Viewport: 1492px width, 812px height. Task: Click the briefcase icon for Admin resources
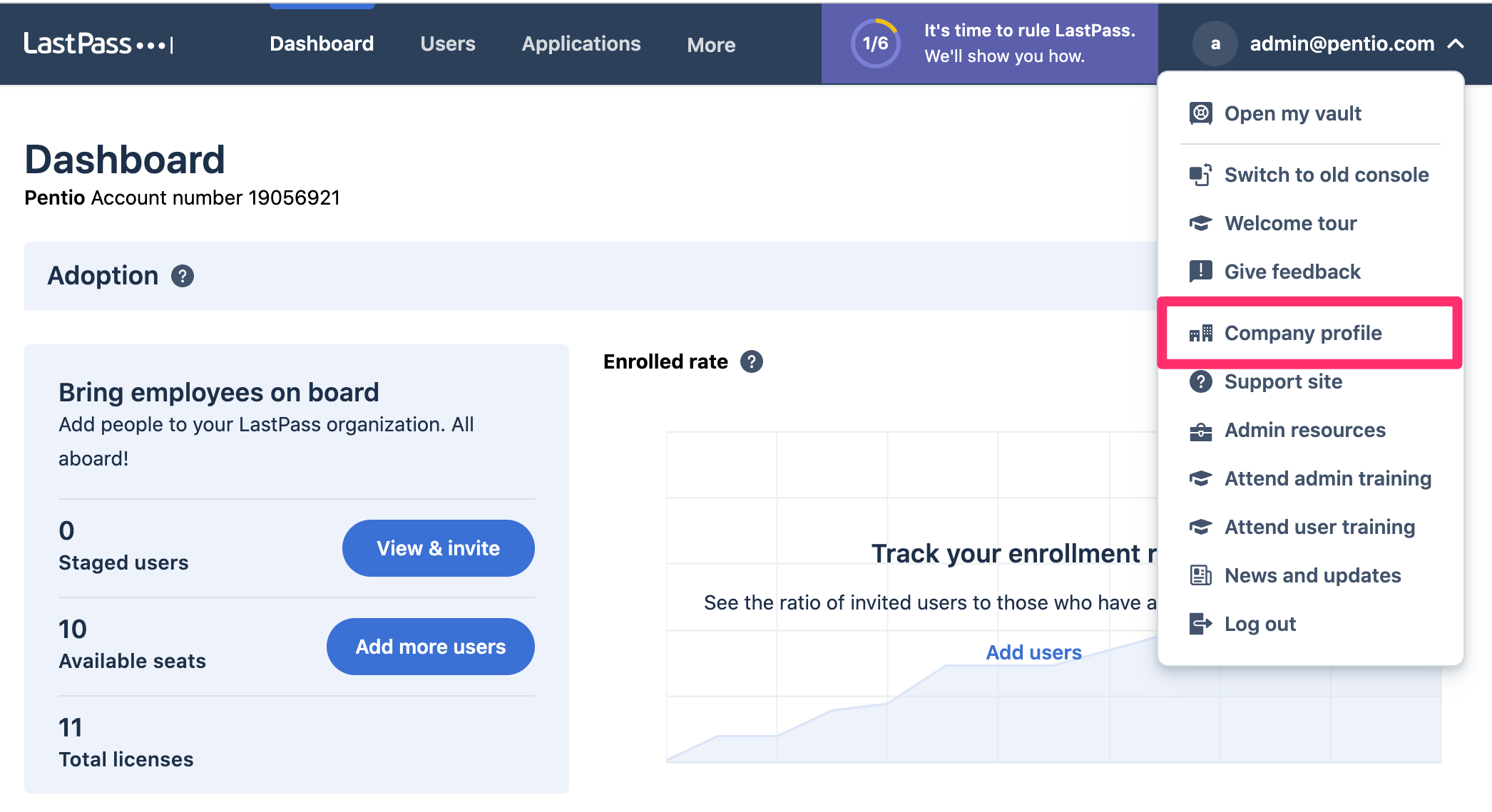1201,431
